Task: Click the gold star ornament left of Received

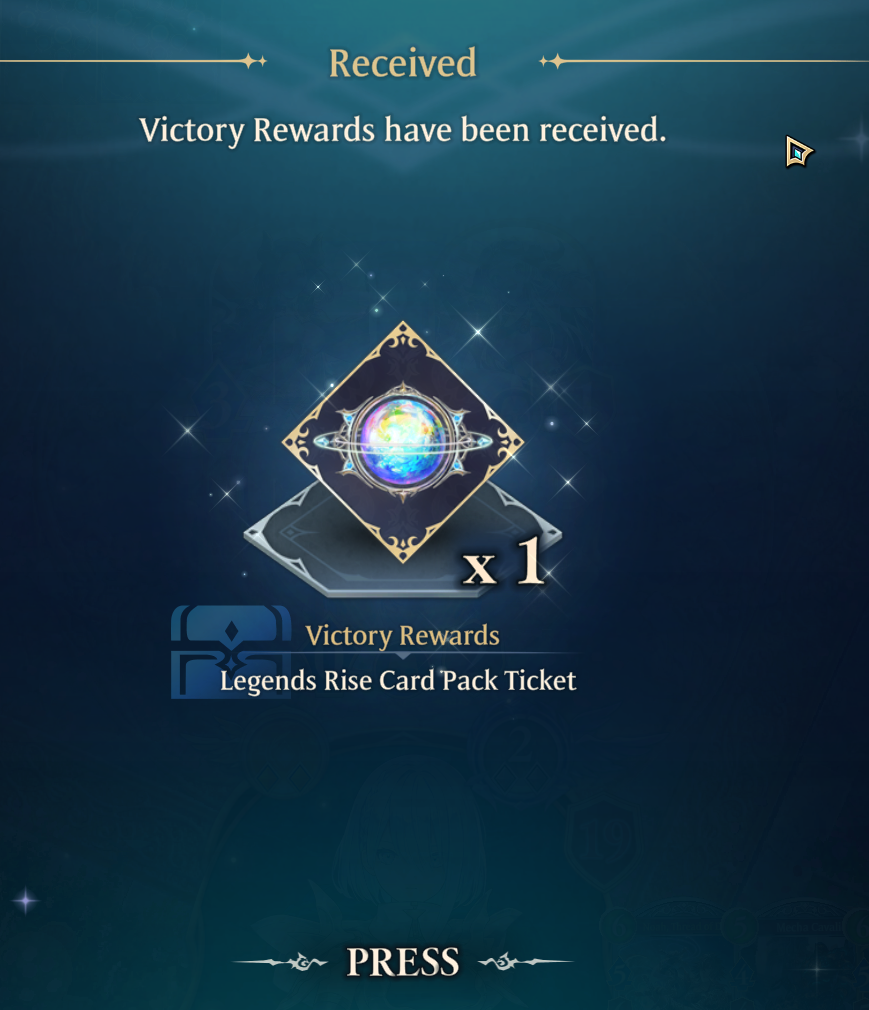Action: (x=255, y=61)
